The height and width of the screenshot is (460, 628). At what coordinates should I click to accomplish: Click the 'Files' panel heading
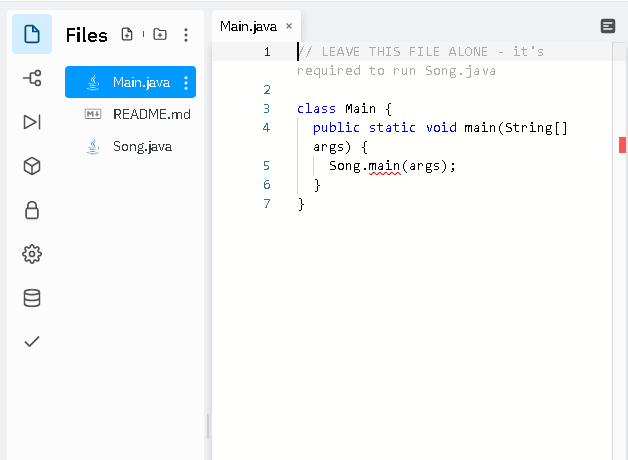coord(87,35)
